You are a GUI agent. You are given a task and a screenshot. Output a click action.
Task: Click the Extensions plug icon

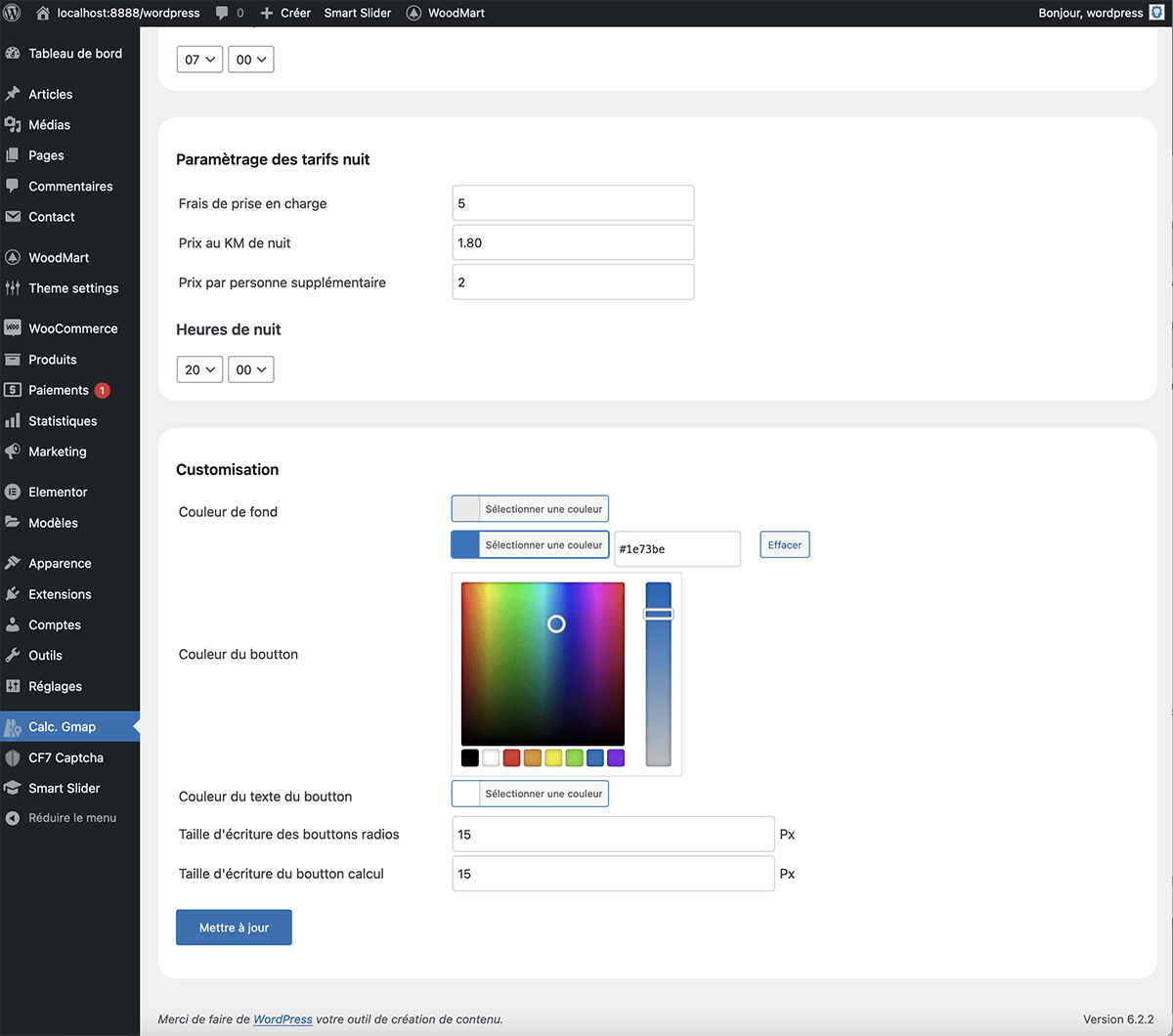[13, 594]
